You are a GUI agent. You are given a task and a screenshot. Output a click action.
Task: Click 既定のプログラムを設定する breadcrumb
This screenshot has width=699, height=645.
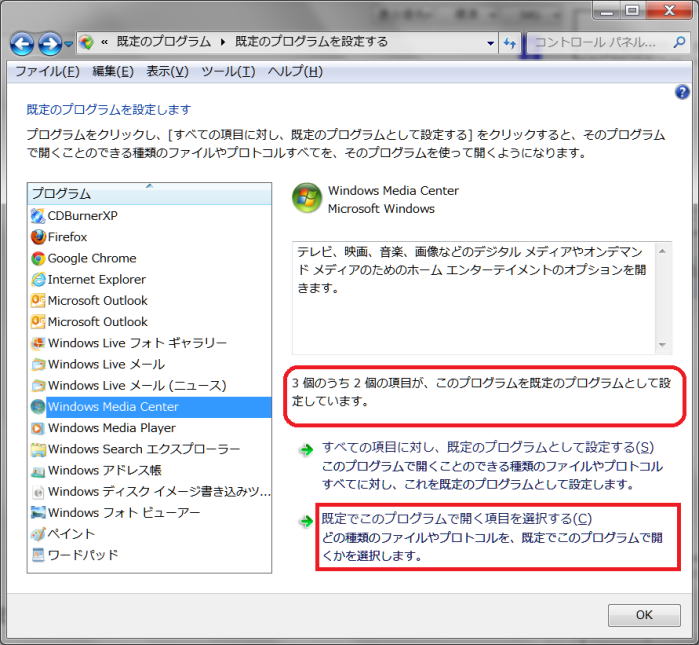pyautogui.click(x=312, y=42)
